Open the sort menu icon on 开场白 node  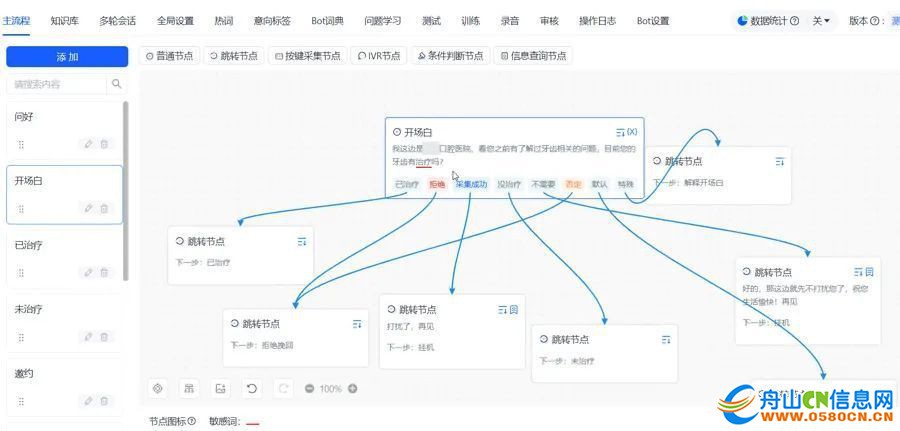(x=619, y=132)
